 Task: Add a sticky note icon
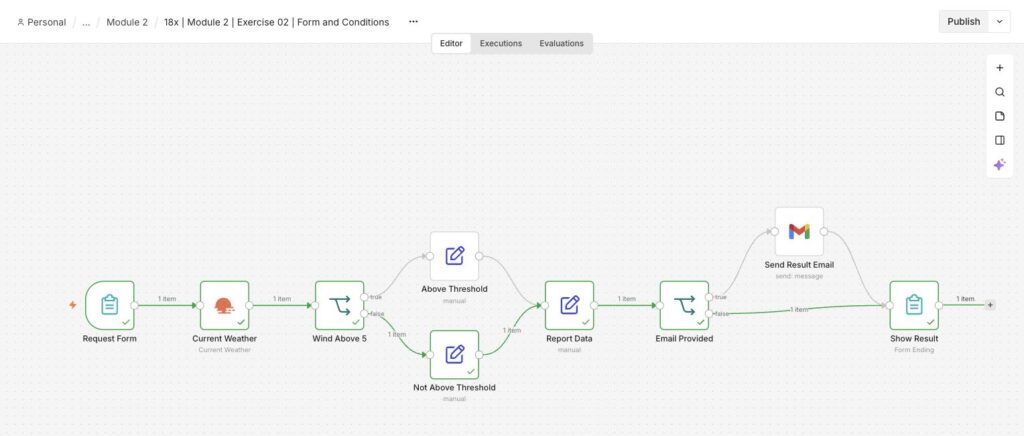[999, 116]
